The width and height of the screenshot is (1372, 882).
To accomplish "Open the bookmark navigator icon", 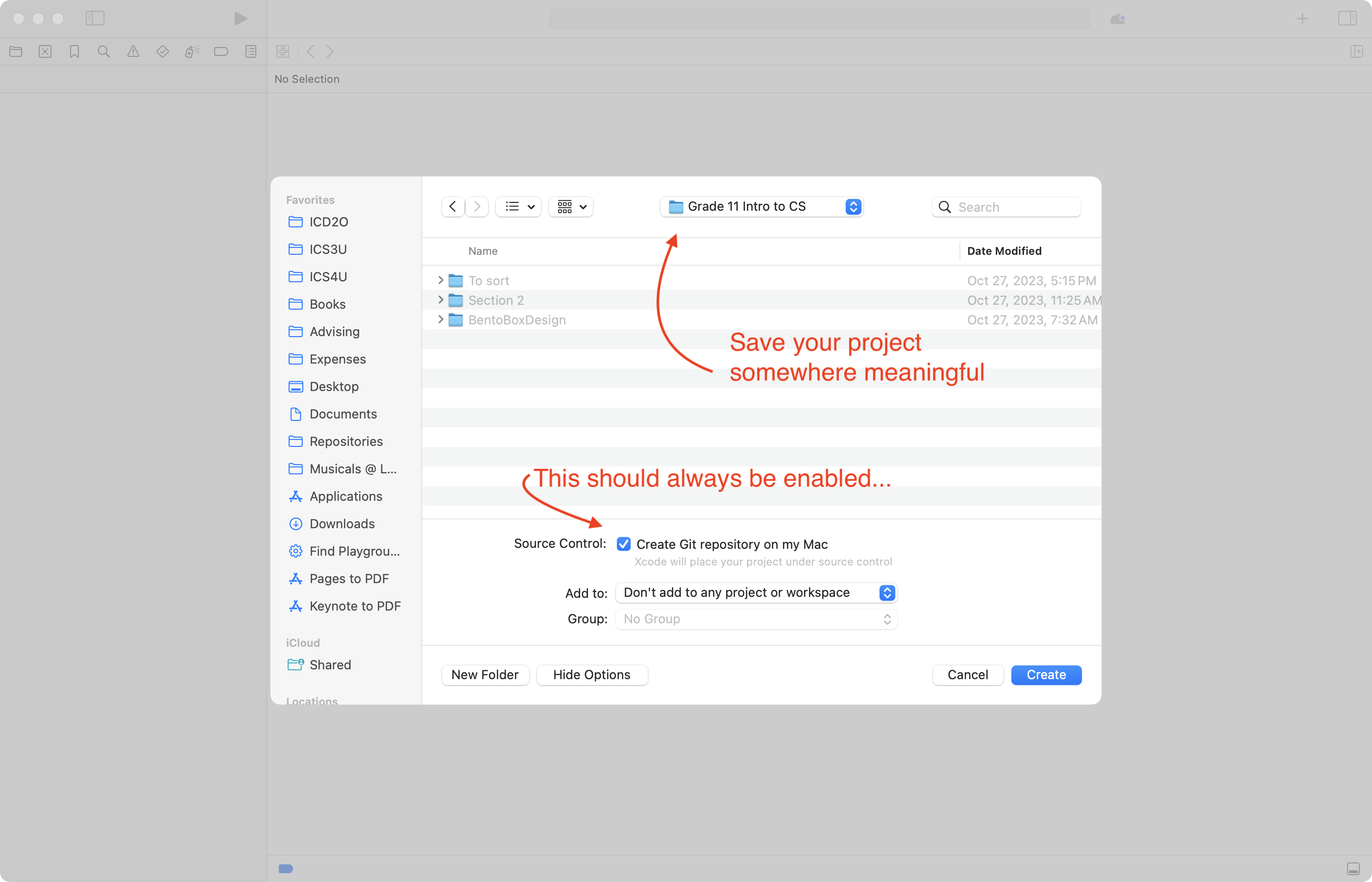I will pos(74,51).
